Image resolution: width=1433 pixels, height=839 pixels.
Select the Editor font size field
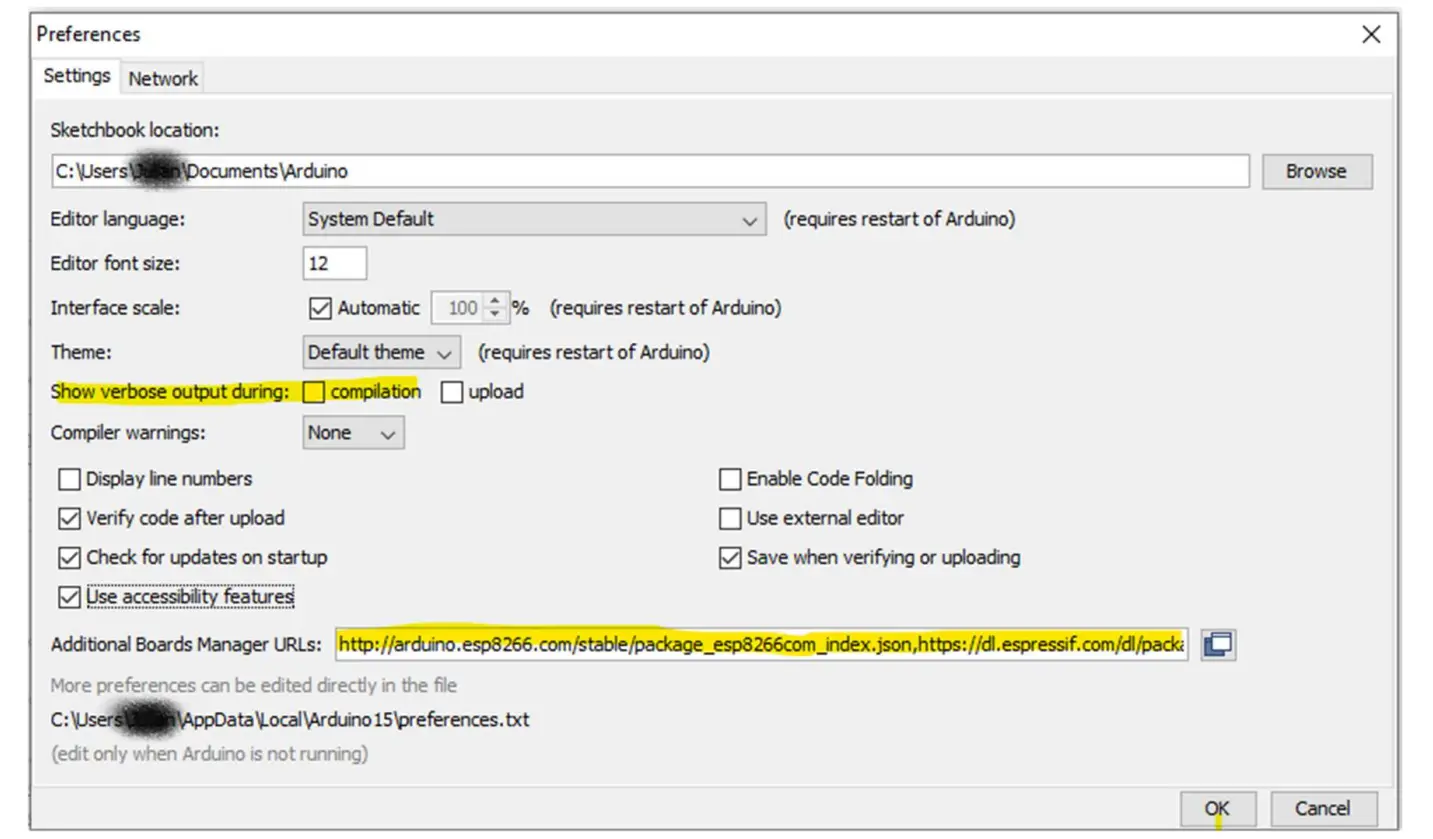coord(334,263)
